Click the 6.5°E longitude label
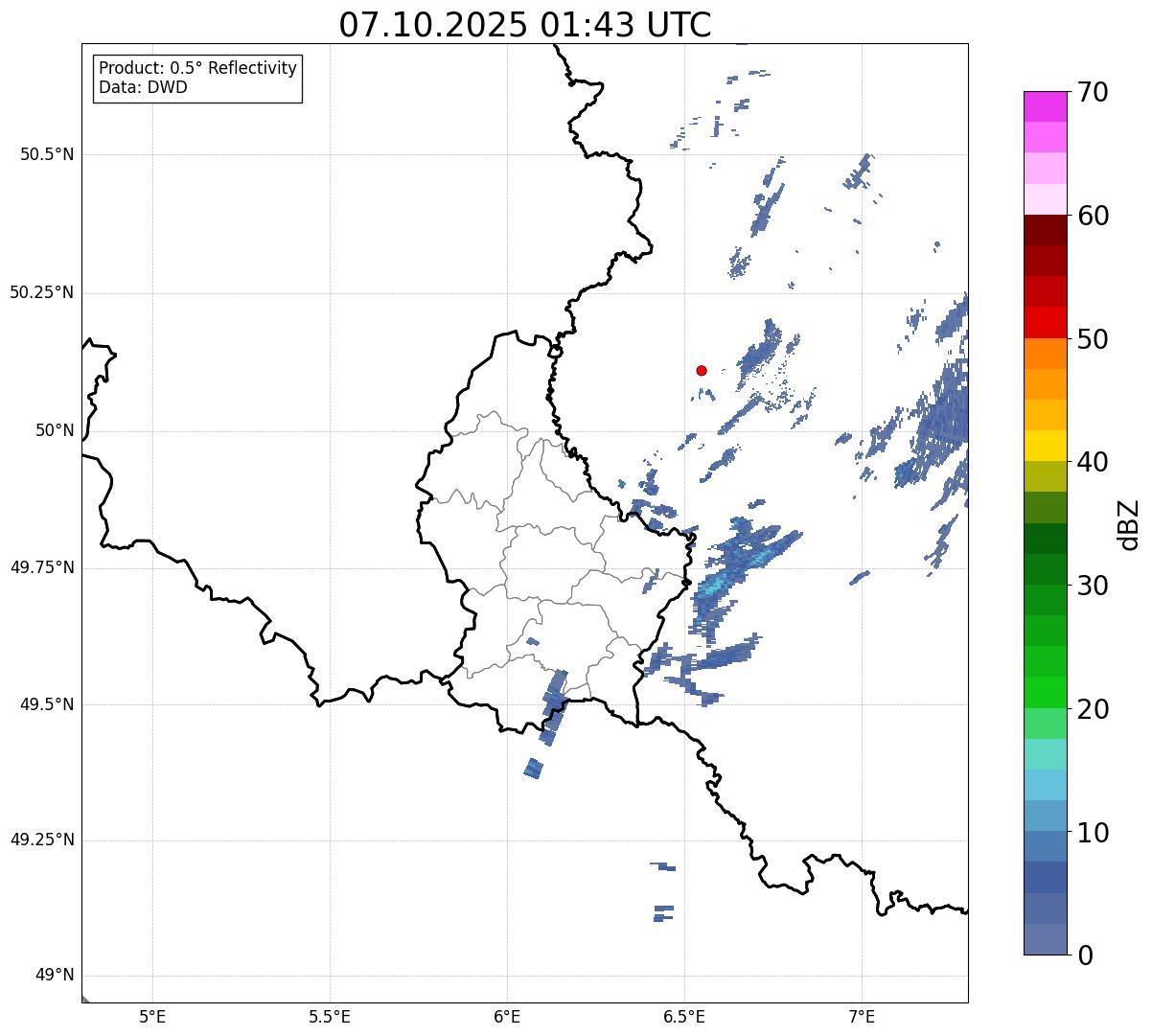 (x=684, y=1016)
